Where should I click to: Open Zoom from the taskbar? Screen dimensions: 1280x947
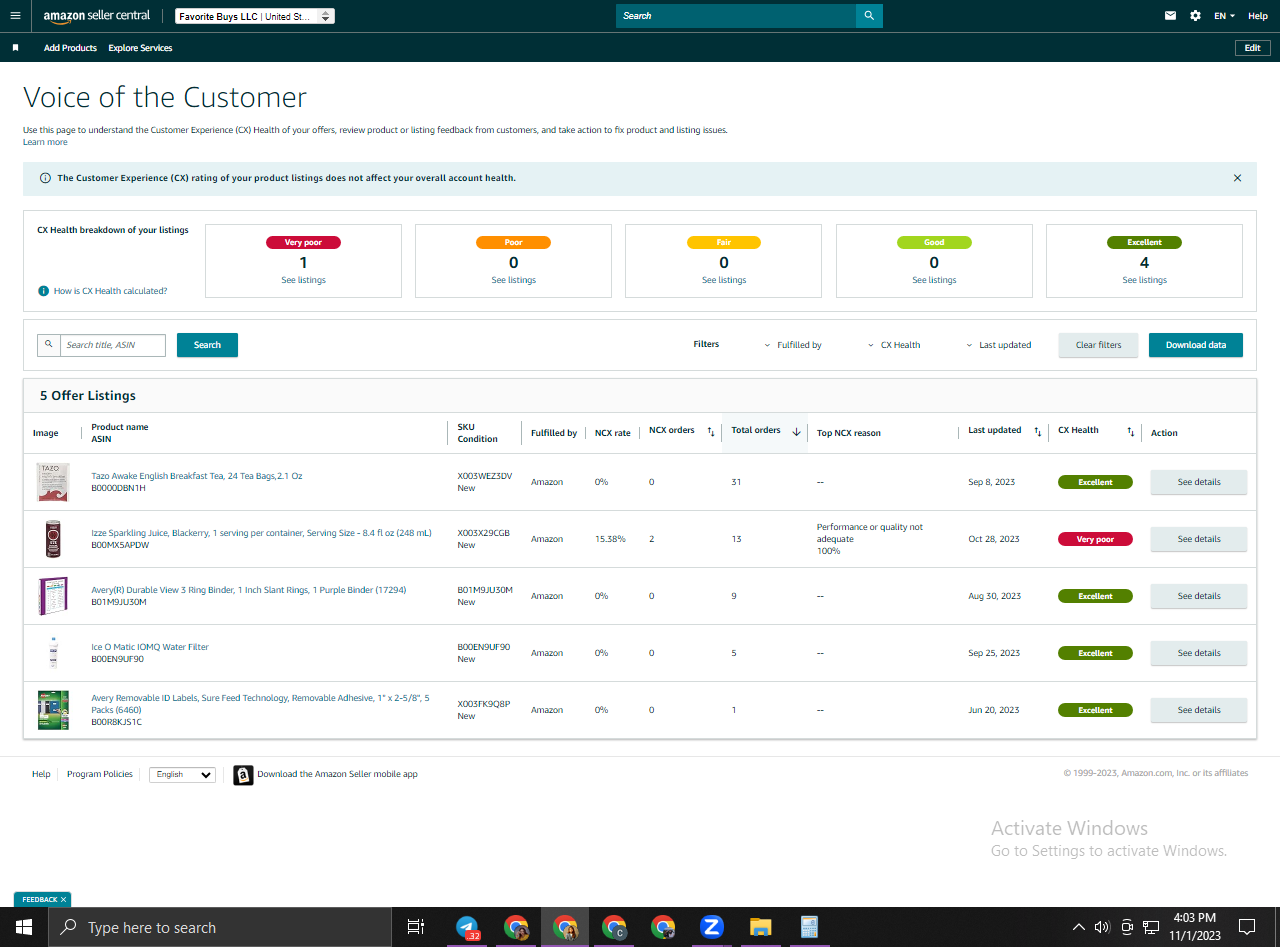(x=712, y=927)
